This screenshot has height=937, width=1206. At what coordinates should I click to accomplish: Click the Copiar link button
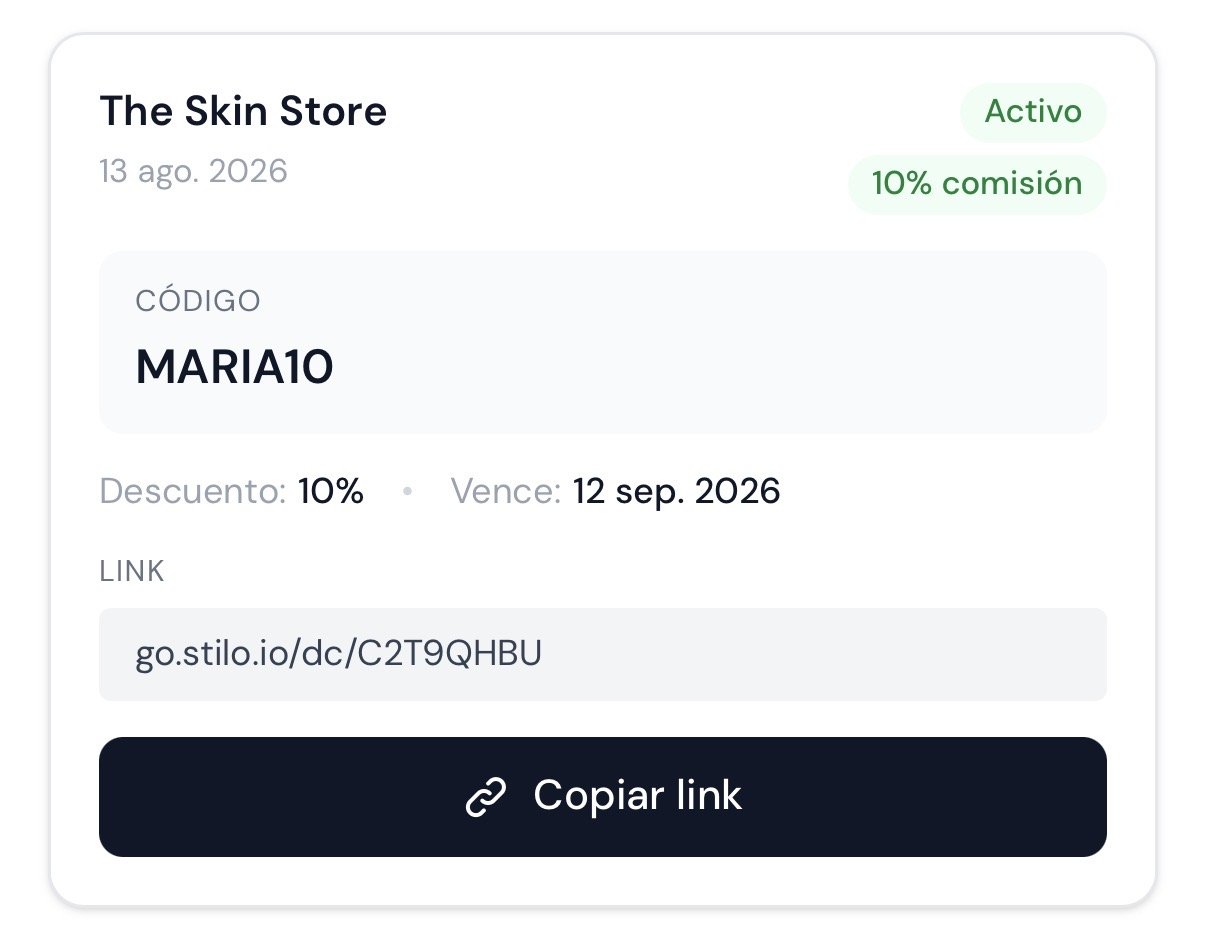pos(603,797)
